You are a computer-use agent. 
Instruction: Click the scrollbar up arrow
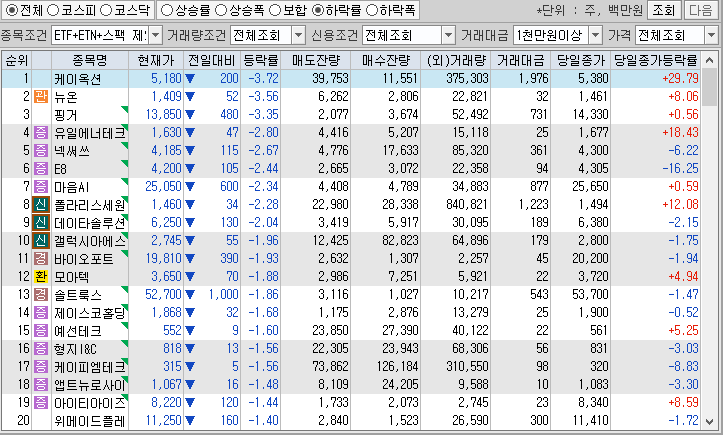[x=710, y=60]
